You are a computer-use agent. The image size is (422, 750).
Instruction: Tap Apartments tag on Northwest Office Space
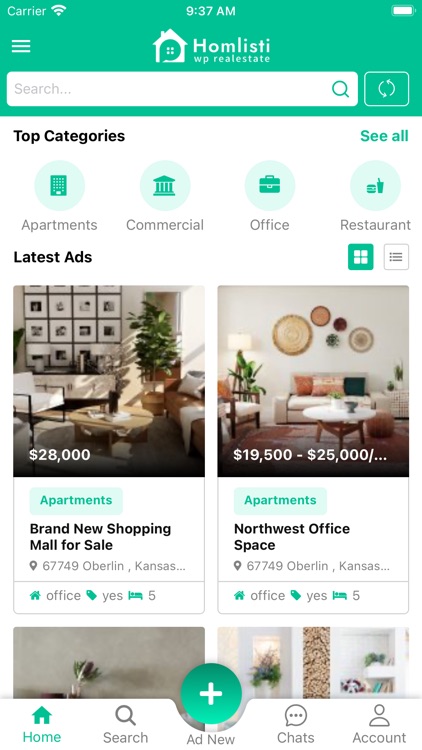pyautogui.click(x=280, y=501)
